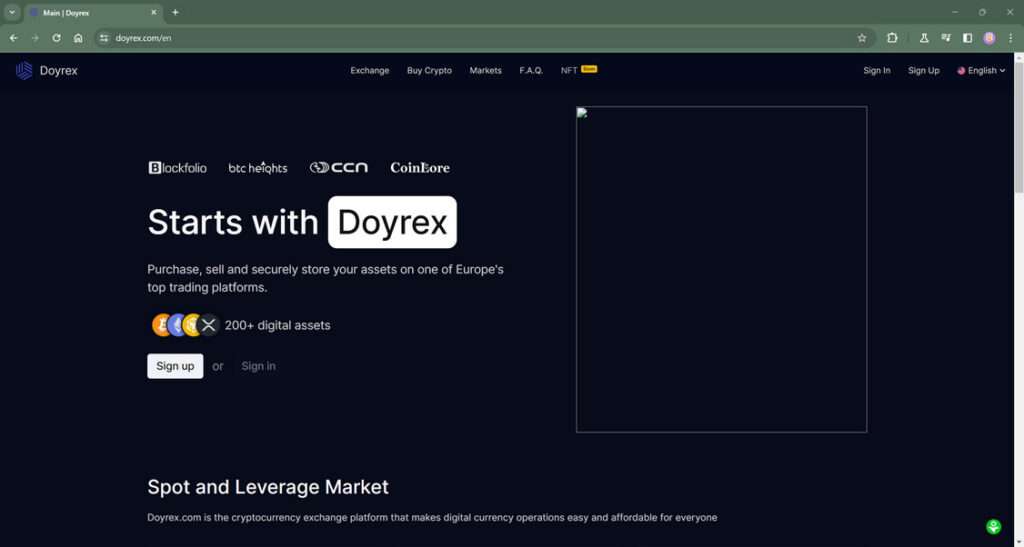1024x547 pixels.
Task: Click the Doyrex brand name in header
Action: click(59, 70)
